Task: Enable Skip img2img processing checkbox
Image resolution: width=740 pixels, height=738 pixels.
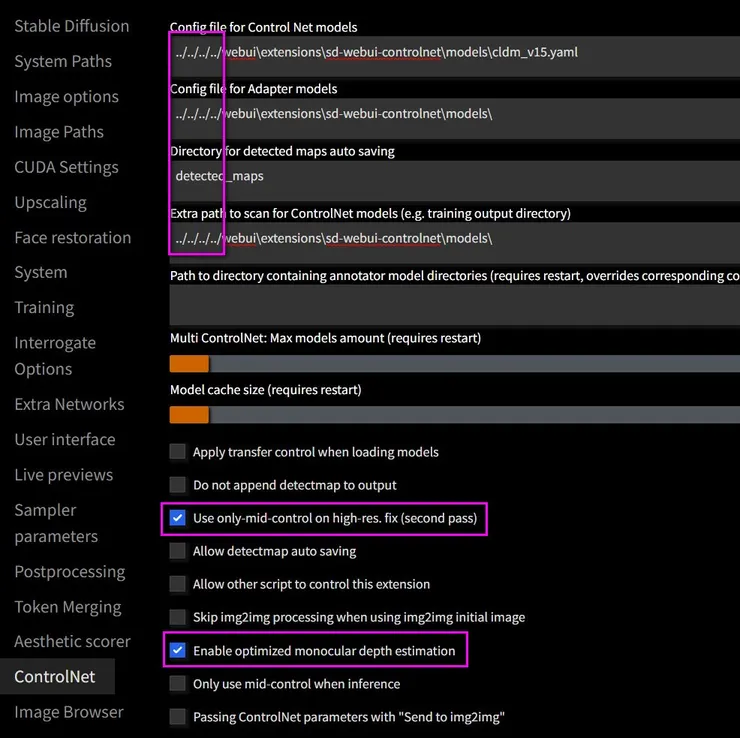Action: 178,617
